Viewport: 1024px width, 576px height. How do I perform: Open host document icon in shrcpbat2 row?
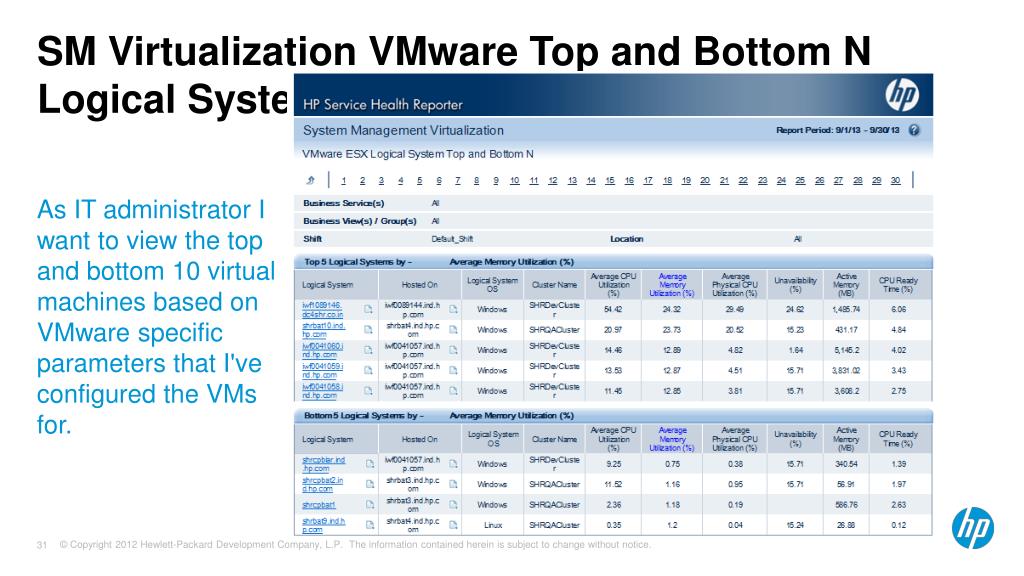(x=453, y=484)
